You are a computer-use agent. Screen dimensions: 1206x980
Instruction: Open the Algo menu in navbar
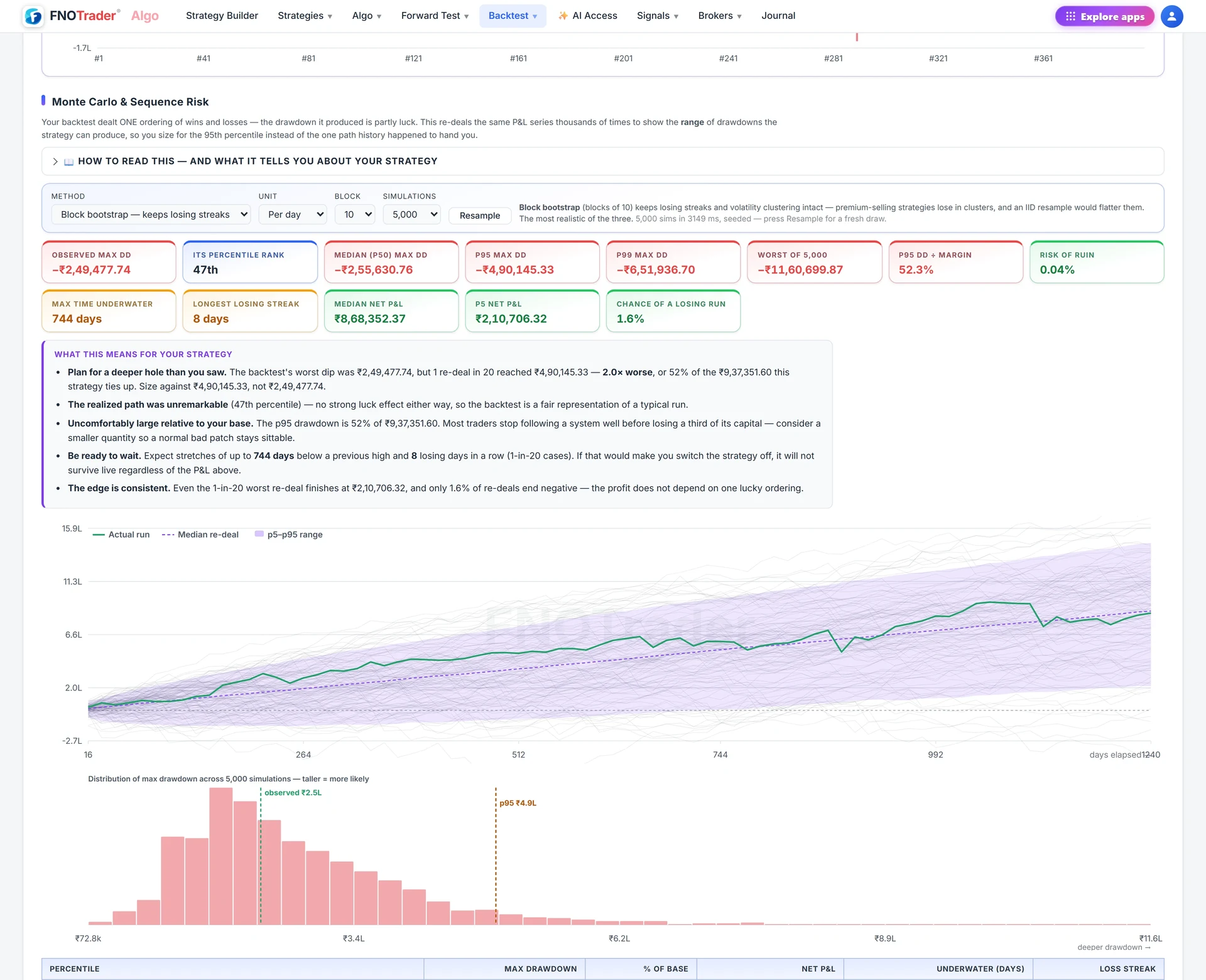(x=367, y=16)
